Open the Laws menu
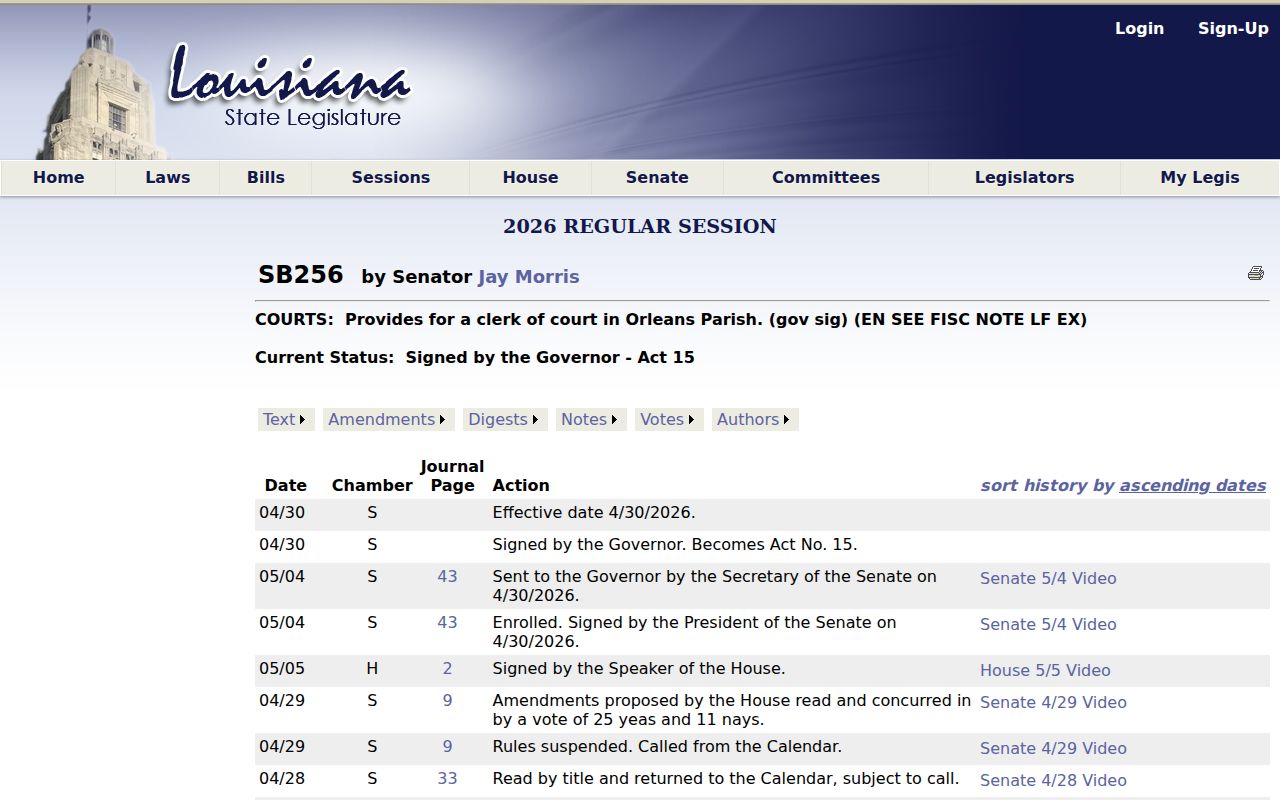The image size is (1280, 800). click(x=168, y=178)
